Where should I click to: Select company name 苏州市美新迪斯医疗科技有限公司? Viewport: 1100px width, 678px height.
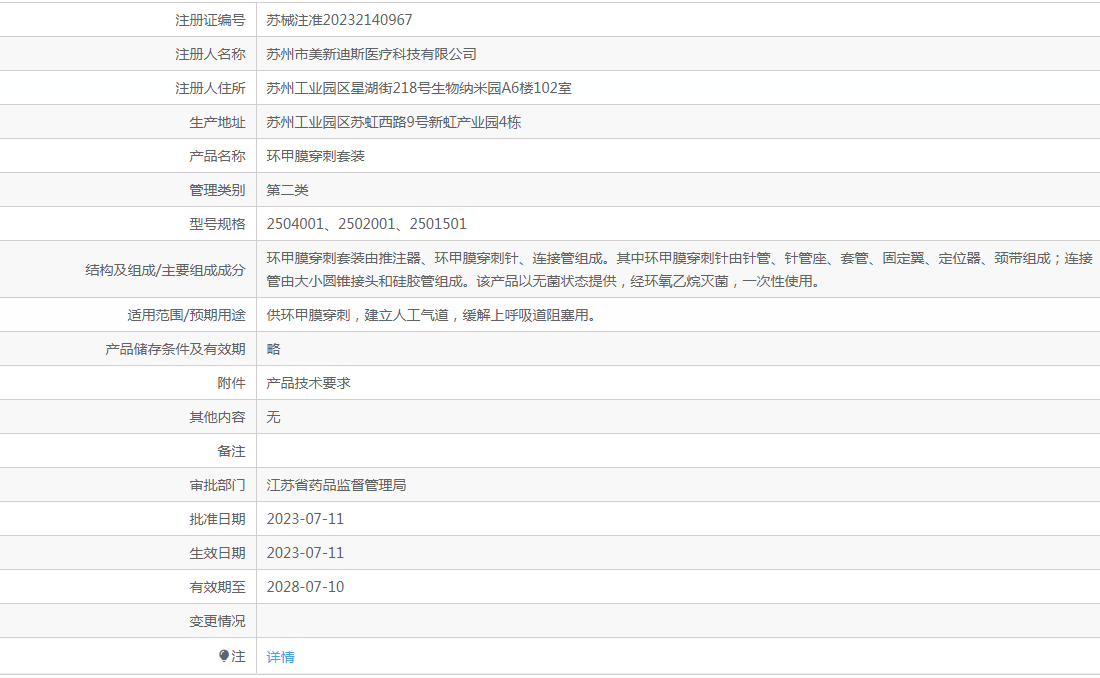372,54
